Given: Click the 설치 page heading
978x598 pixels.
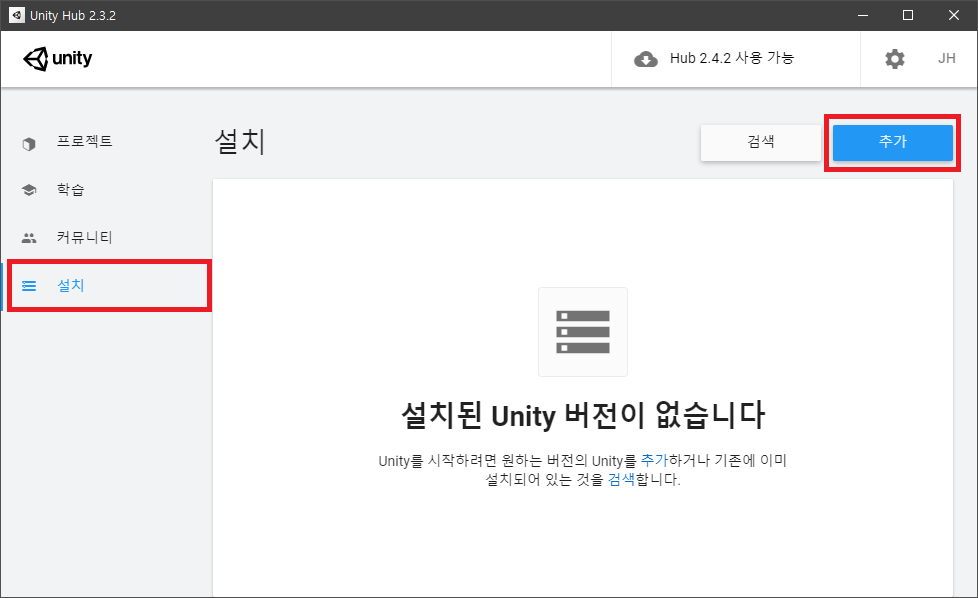Looking at the screenshot, I should click(240, 141).
